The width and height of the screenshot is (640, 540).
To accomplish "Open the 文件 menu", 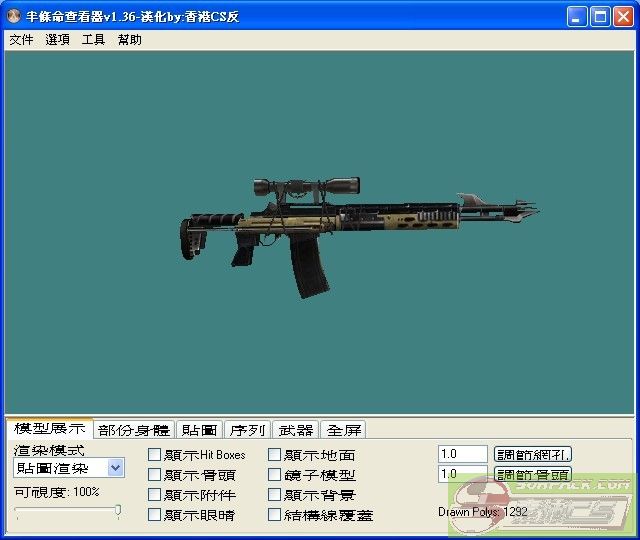I will [x=21, y=40].
